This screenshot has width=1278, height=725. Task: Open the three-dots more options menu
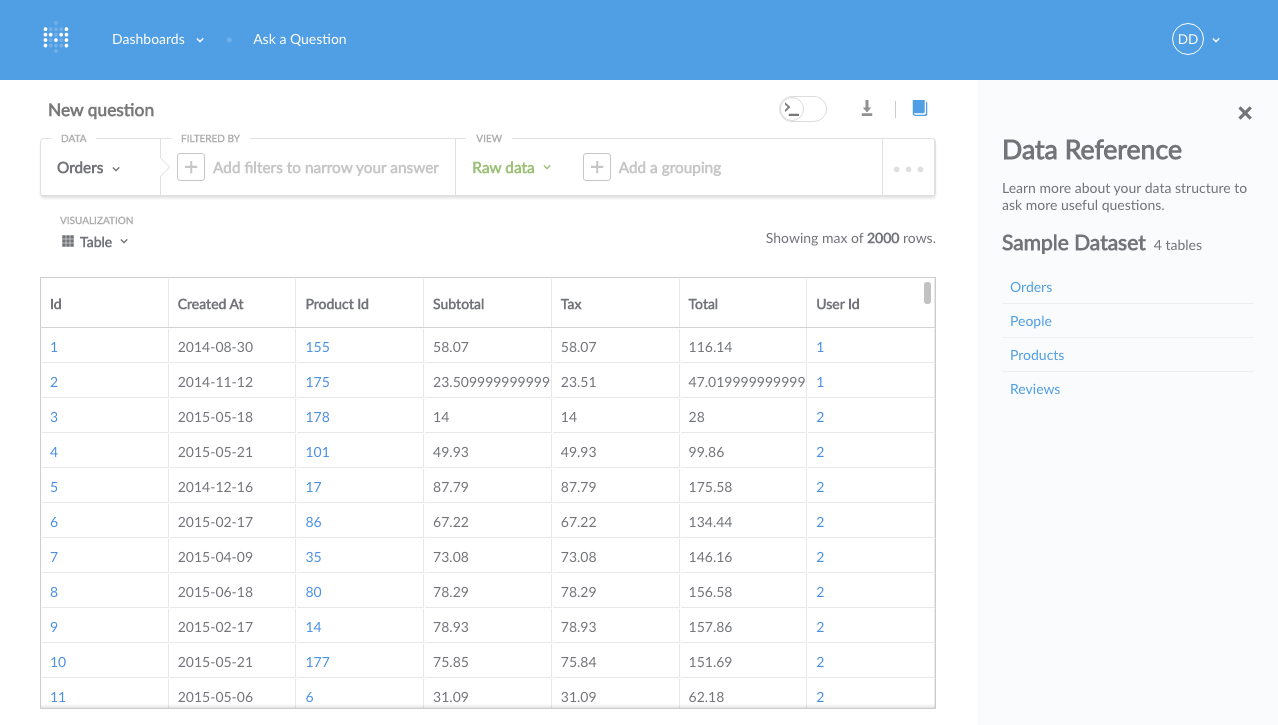click(x=908, y=169)
